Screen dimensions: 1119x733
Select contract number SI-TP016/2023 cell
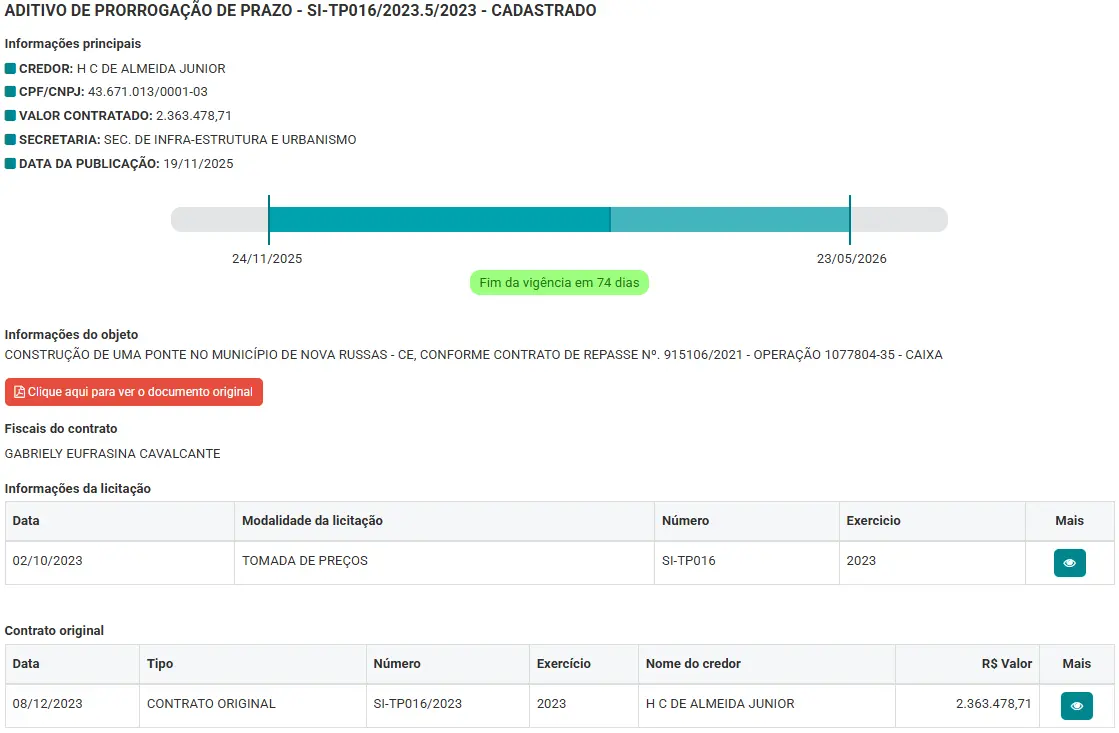tap(418, 704)
